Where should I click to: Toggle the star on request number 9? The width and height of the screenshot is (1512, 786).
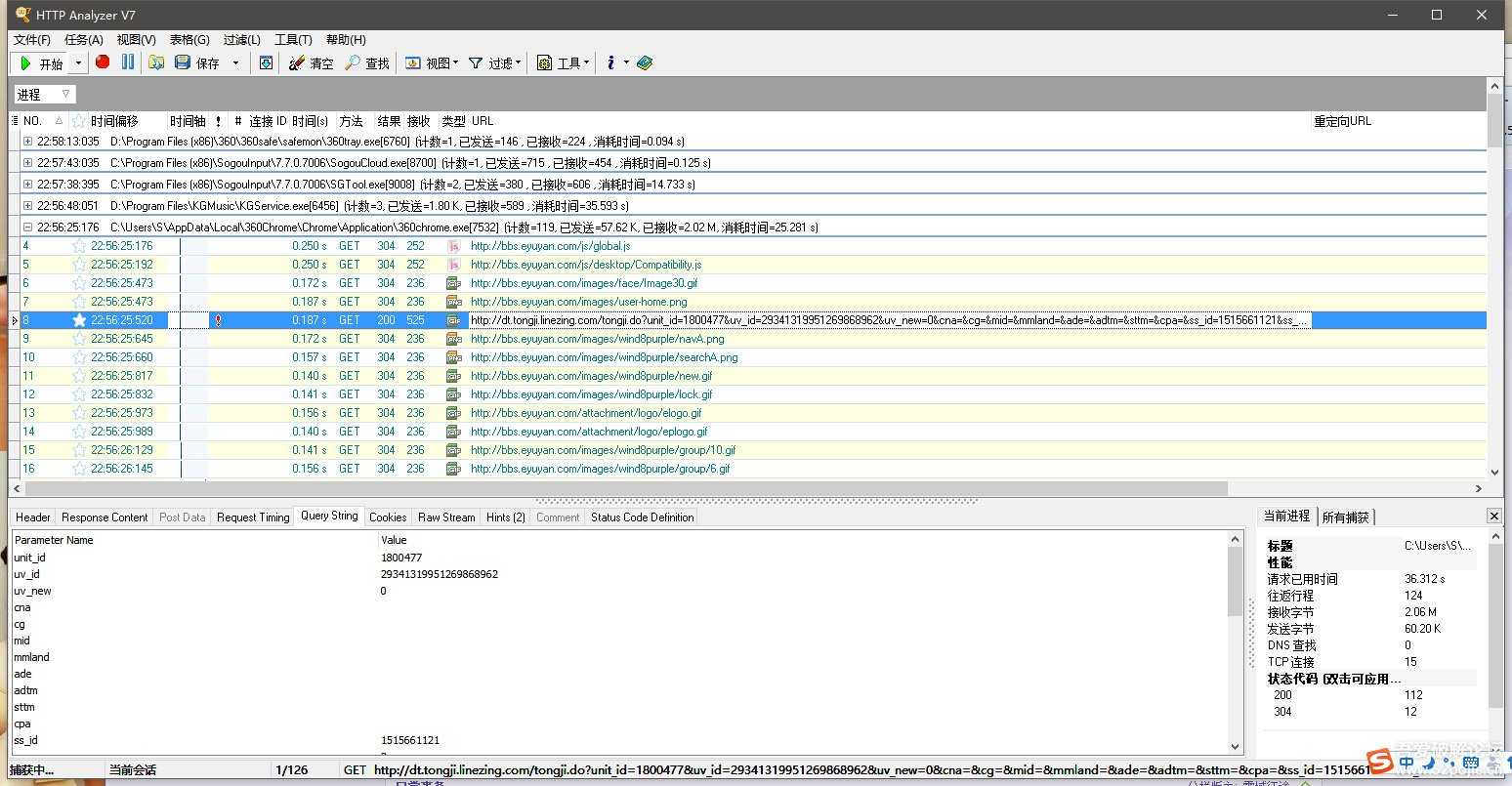(79, 339)
